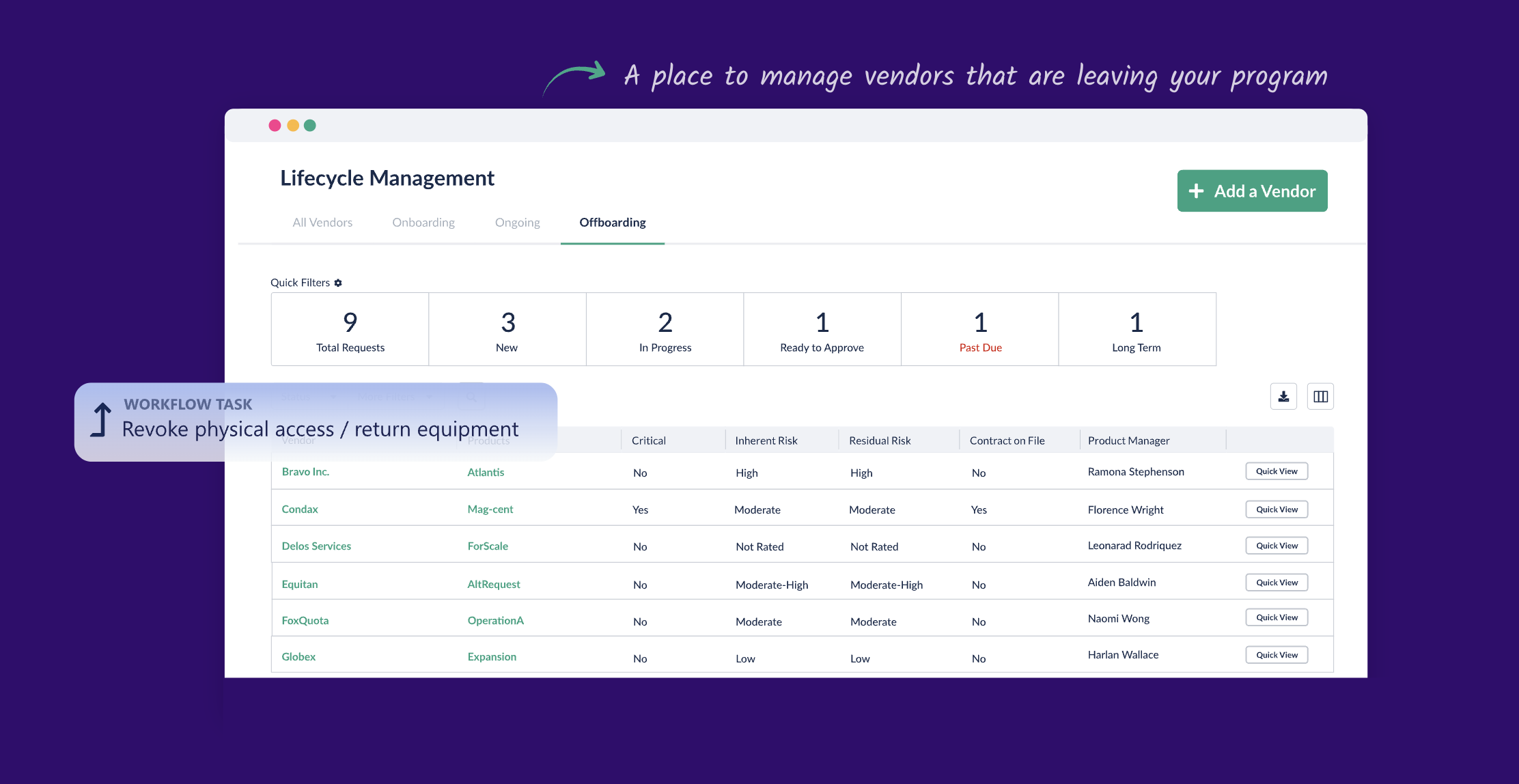Filter by Past Due requests
1519x784 pixels.
pyautogui.click(x=979, y=330)
